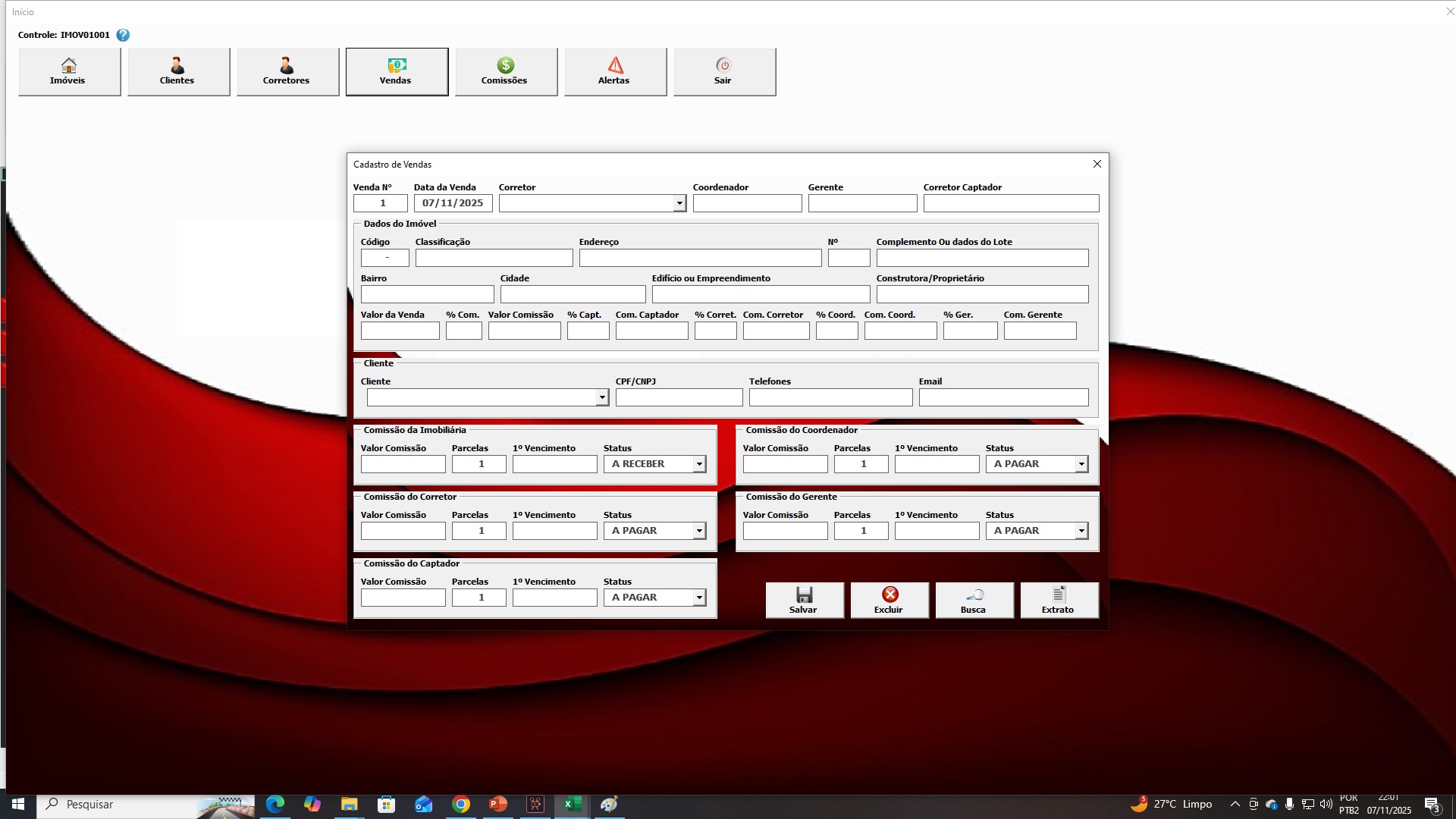This screenshot has width=1456, height=819.
Task: Open PowerPoint from the taskbar
Action: coord(497,804)
